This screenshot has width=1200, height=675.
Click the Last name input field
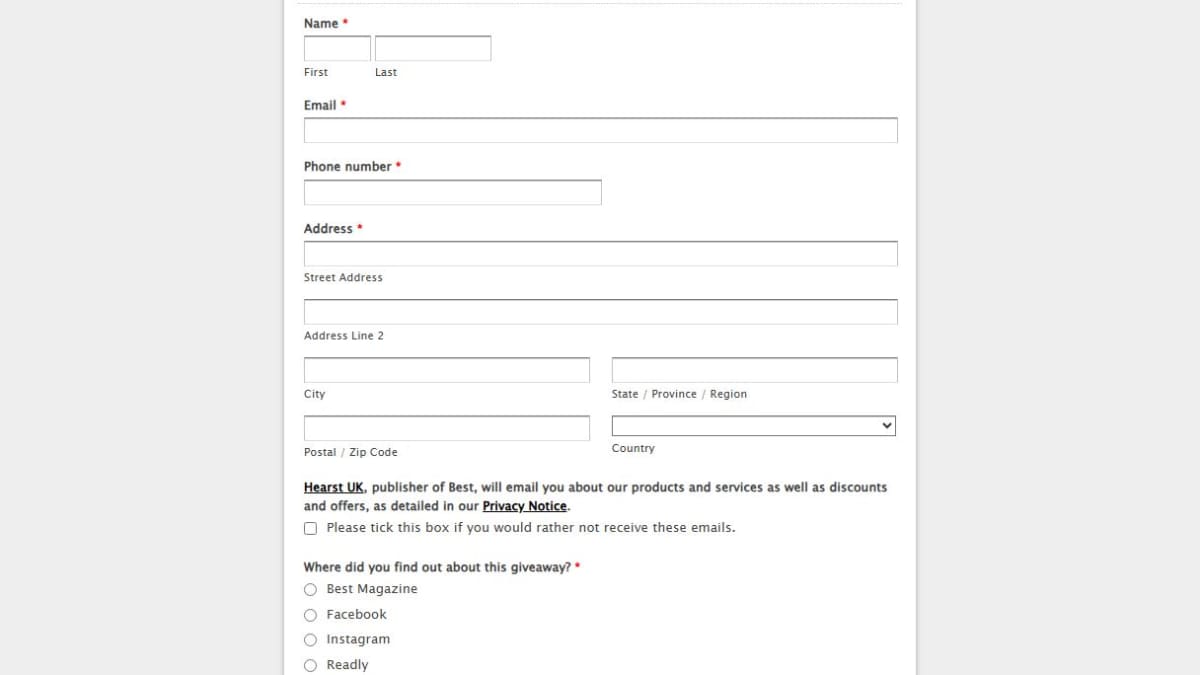(x=433, y=48)
